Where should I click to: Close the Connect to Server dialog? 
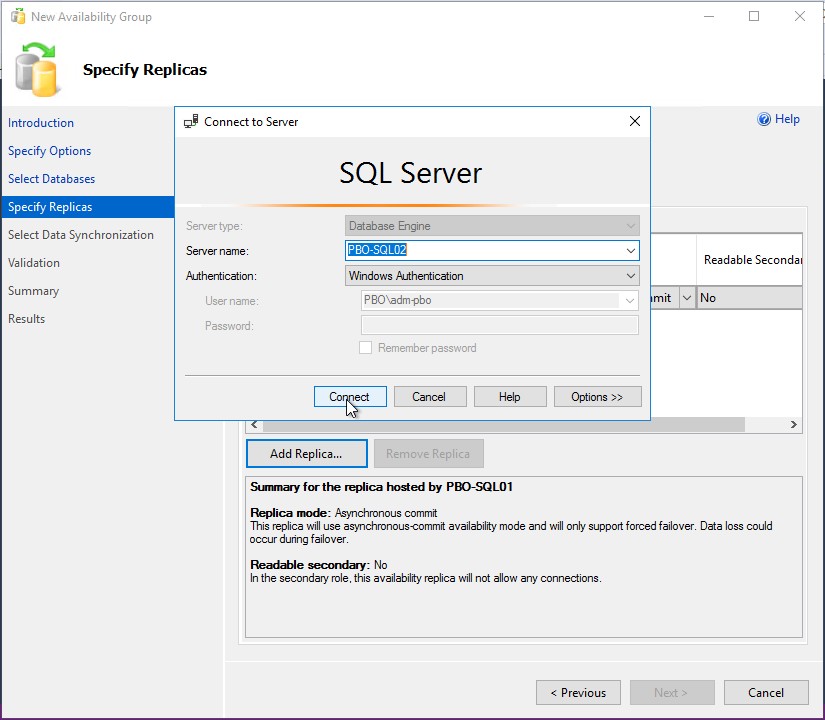[635, 122]
